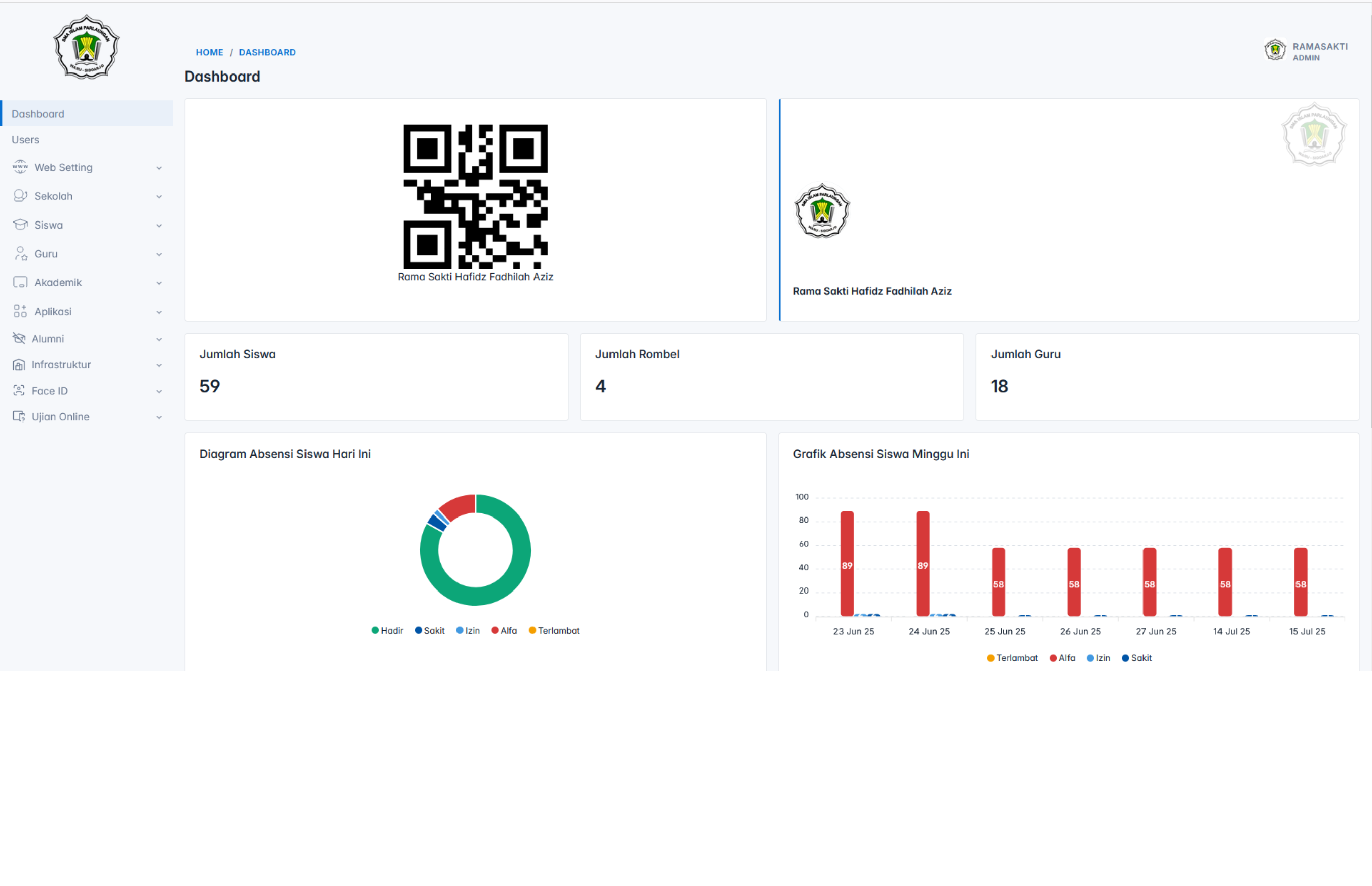Click the 24 Jun 25 red bar

[923, 564]
